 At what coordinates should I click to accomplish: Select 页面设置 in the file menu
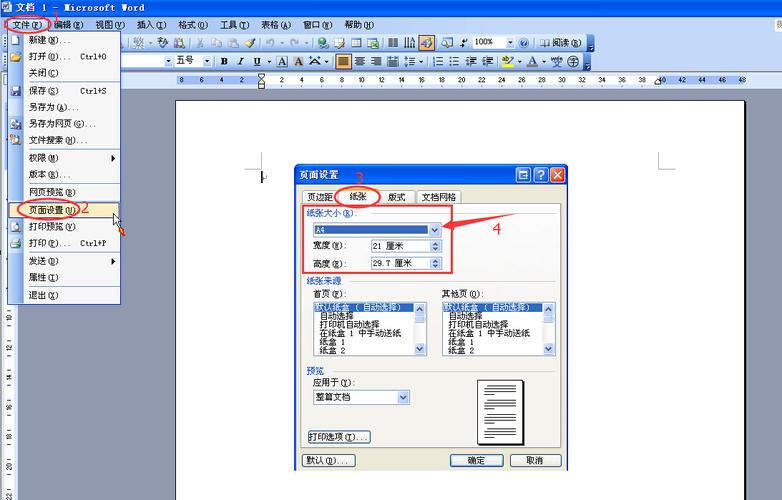click(64, 210)
